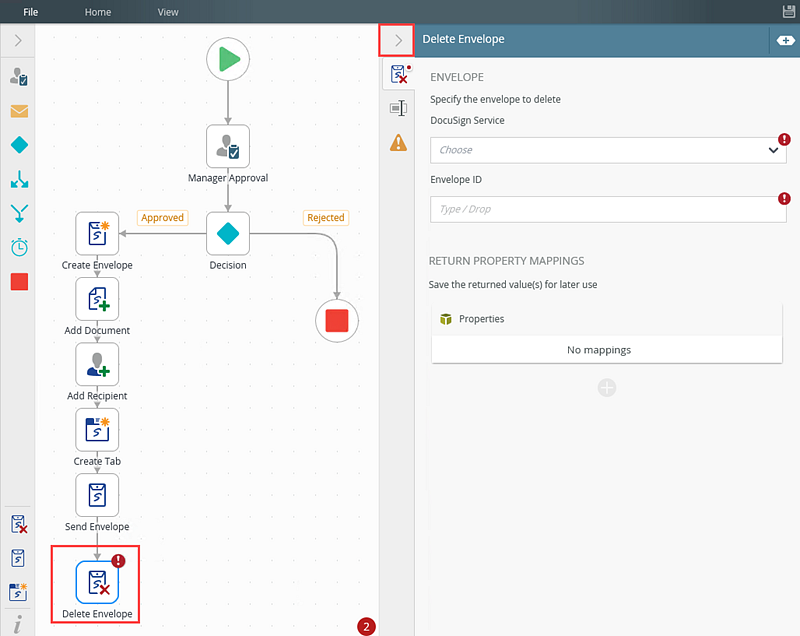This screenshot has width=800, height=636.
Task: Click the toggle icon in panel header
Action: point(785,40)
